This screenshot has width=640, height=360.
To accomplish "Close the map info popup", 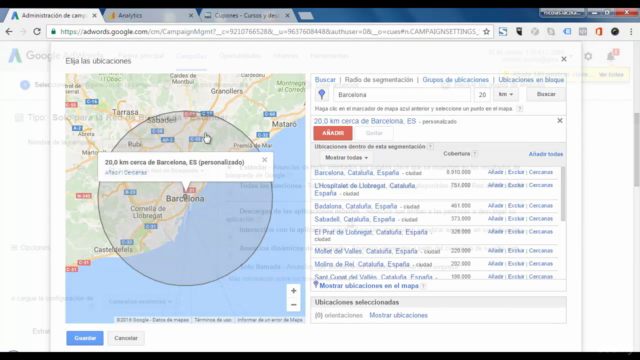I will coord(264,160).
